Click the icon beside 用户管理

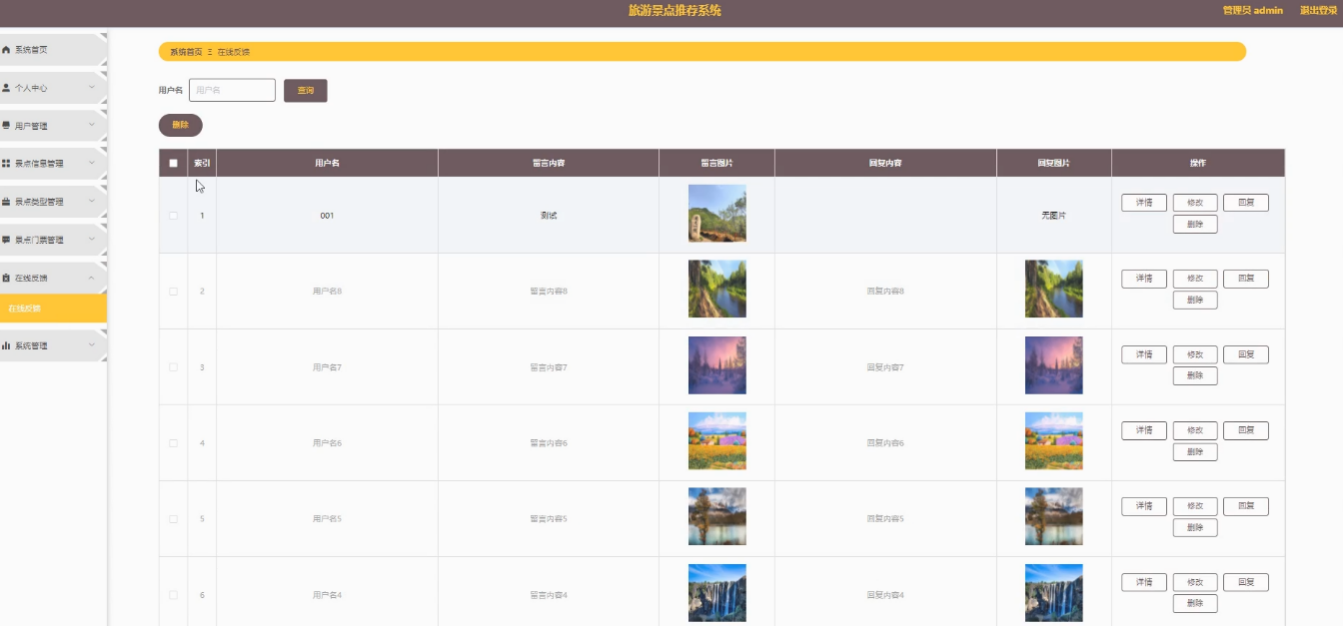(6, 126)
